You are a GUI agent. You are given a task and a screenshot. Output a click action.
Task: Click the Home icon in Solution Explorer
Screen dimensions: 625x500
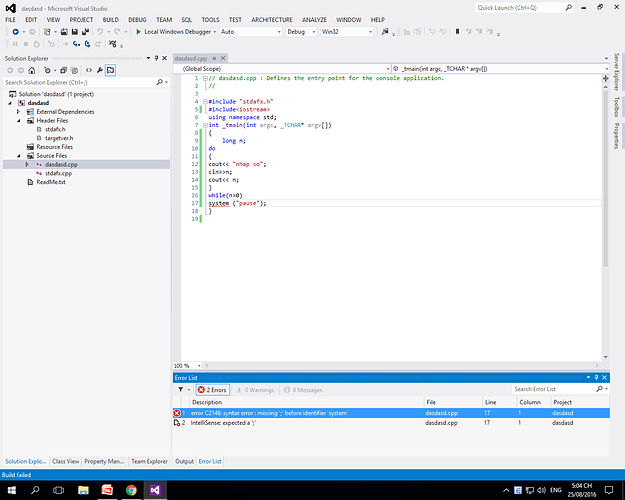point(31,71)
